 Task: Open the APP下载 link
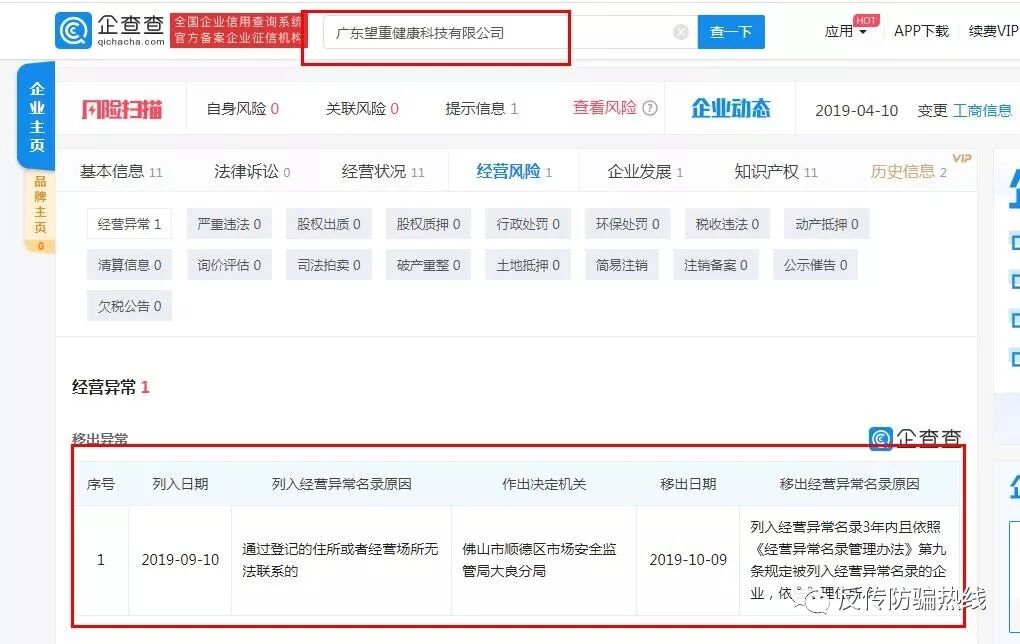921,31
